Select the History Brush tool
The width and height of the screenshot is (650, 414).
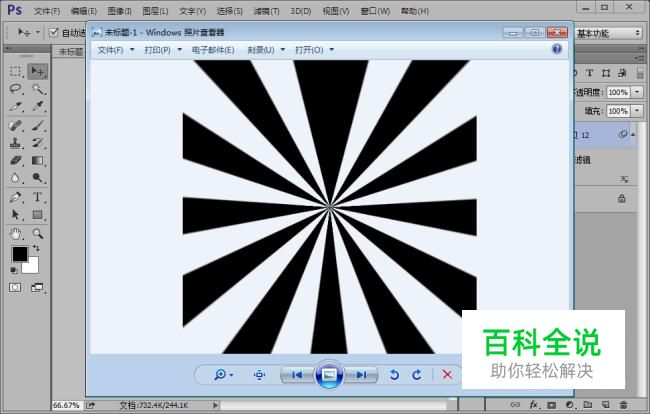(37, 143)
